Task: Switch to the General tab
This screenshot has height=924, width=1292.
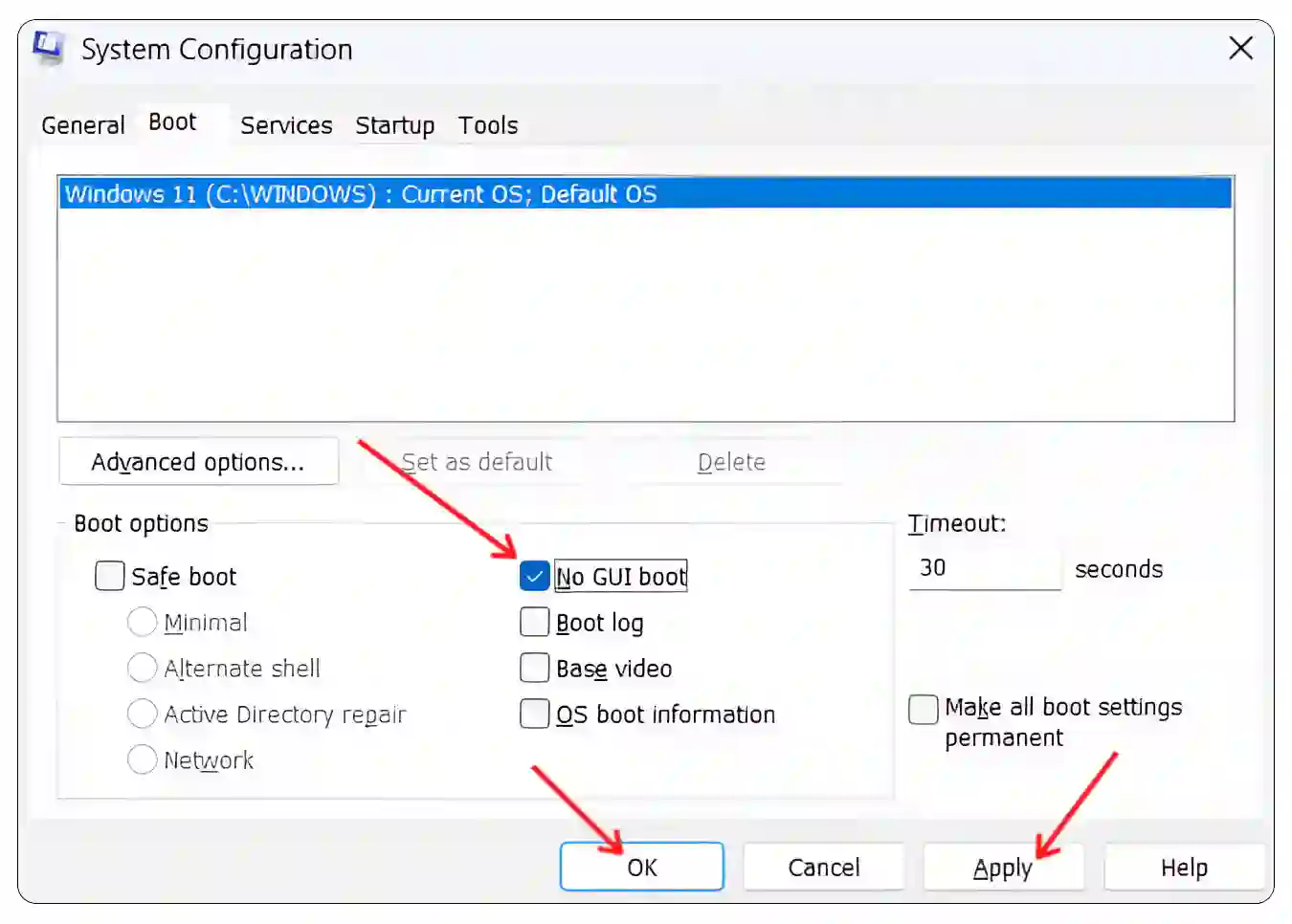Action: 83,125
